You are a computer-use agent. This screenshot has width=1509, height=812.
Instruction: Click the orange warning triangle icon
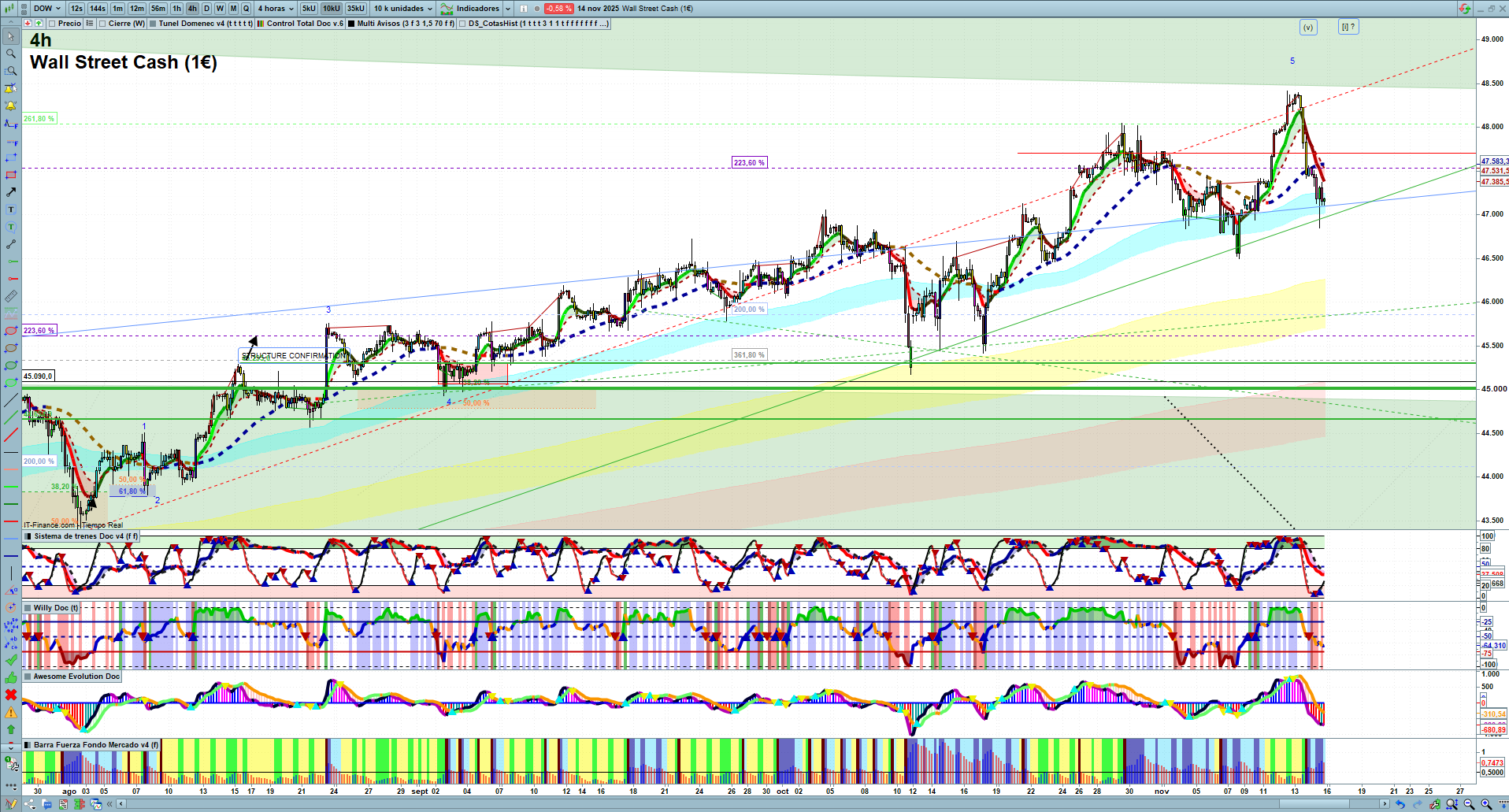pyautogui.click(x=11, y=712)
